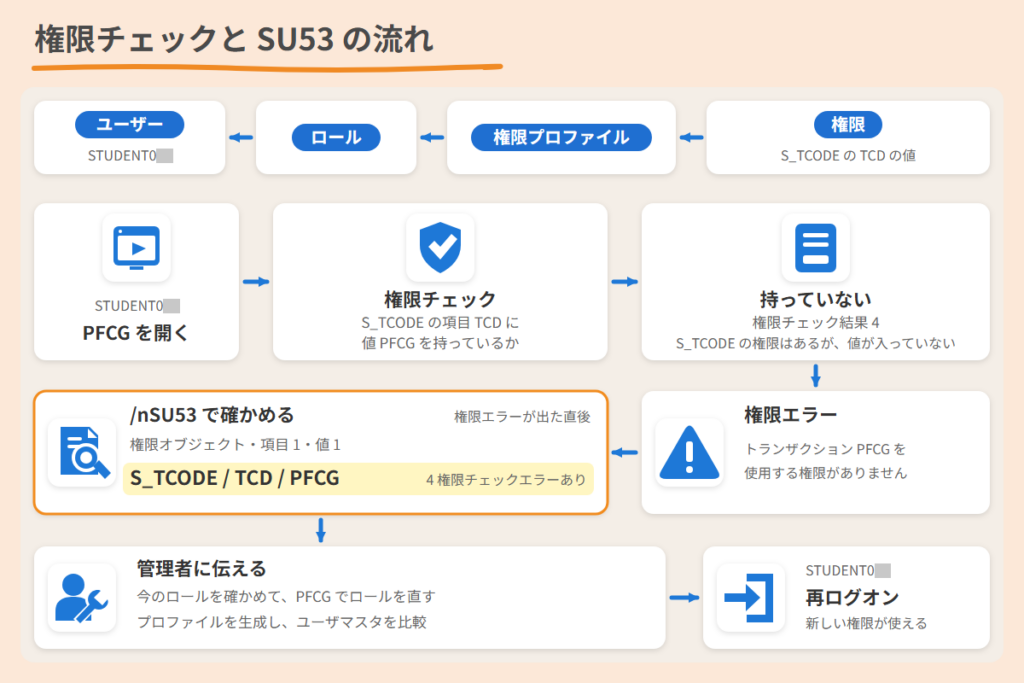Click the text 権限チェック結果 4
Image resolution: width=1024 pixels, height=683 pixels.
(x=816, y=323)
